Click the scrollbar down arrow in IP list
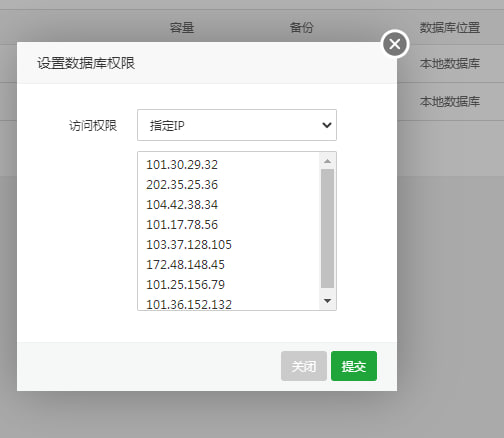This screenshot has width=504, height=438. [x=327, y=301]
